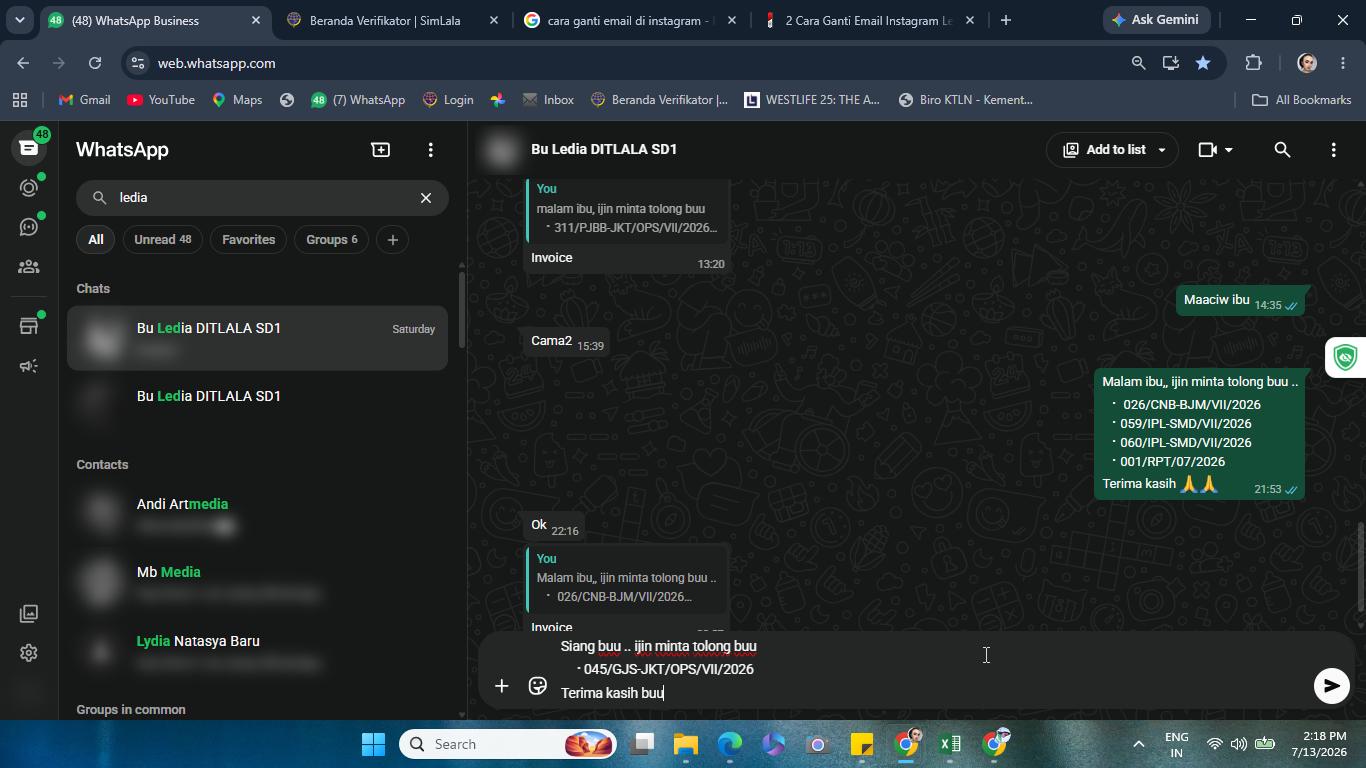Image resolution: width=1366 pixels, height=768 pixels.
Task: Open the Channels icon in WhatsApp sidebar
Action: point(29,227)
